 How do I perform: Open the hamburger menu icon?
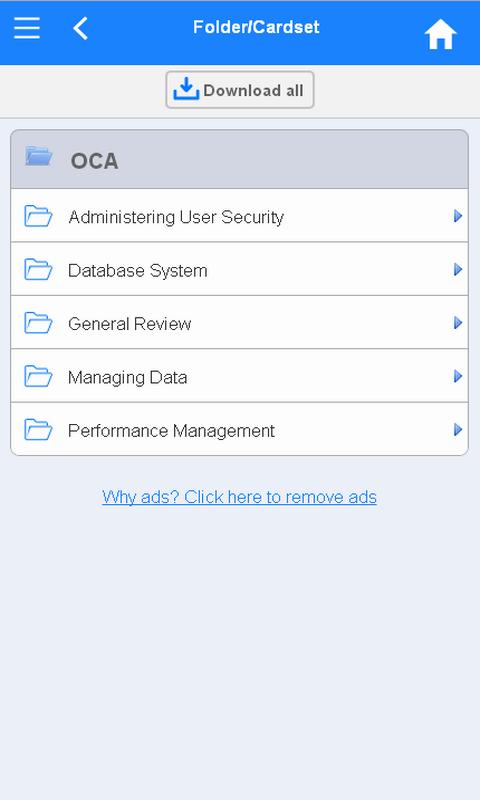[27, 28]
